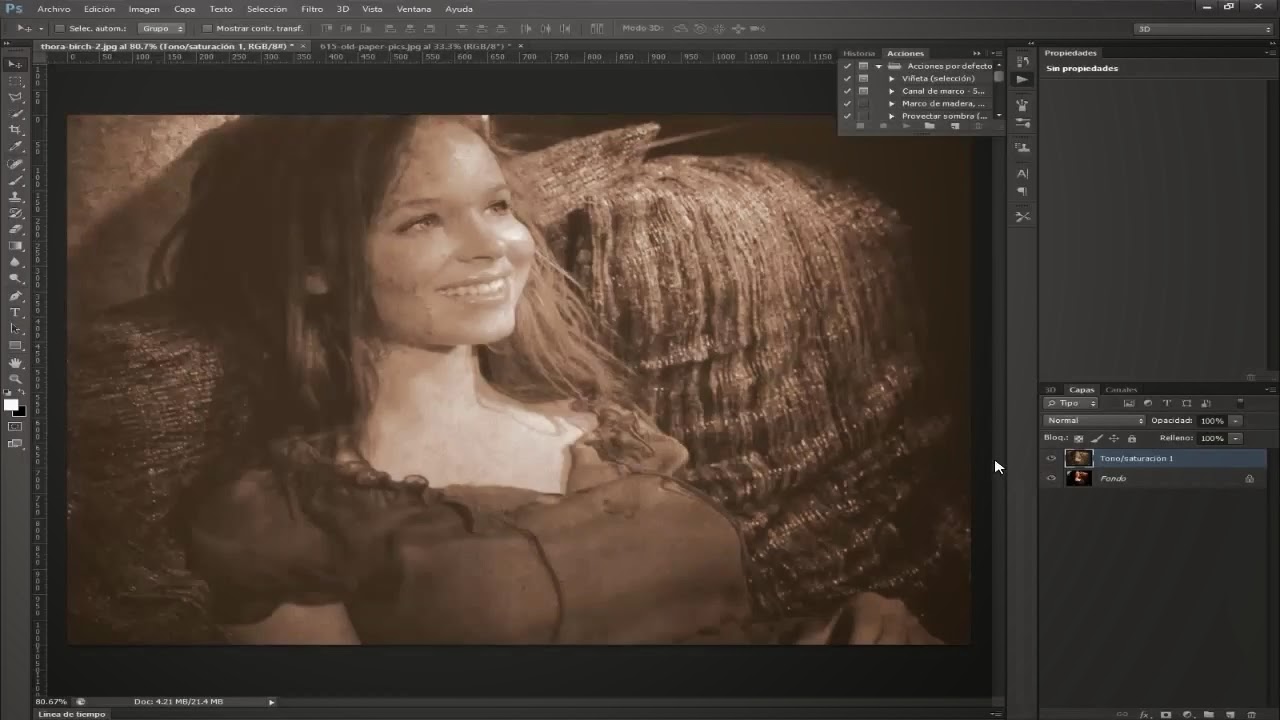Viewport: 1280px width, 720px height.
Task: Toggle Mostrar contr. transf. checkbox
Action: (207, 29)
